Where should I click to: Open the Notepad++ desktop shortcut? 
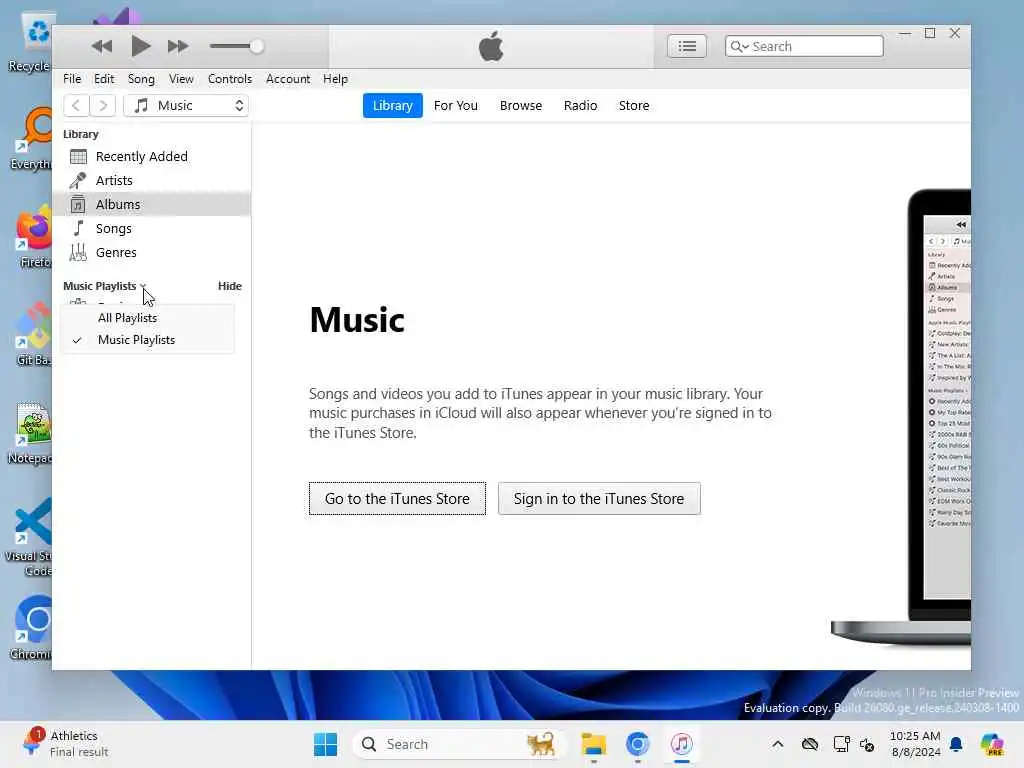coord(30,433)
